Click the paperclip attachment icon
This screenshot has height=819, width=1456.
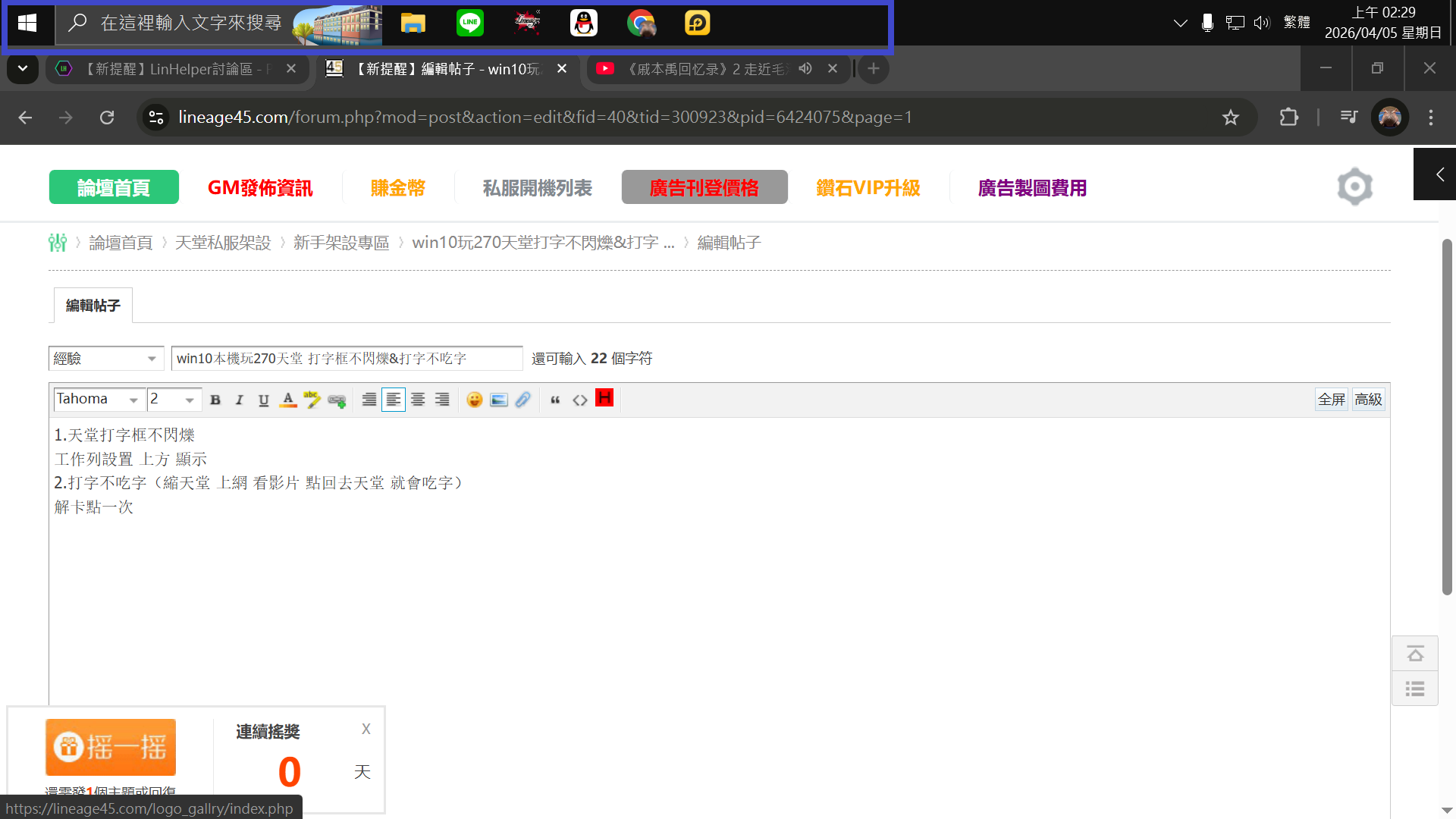tap(523, 400)
